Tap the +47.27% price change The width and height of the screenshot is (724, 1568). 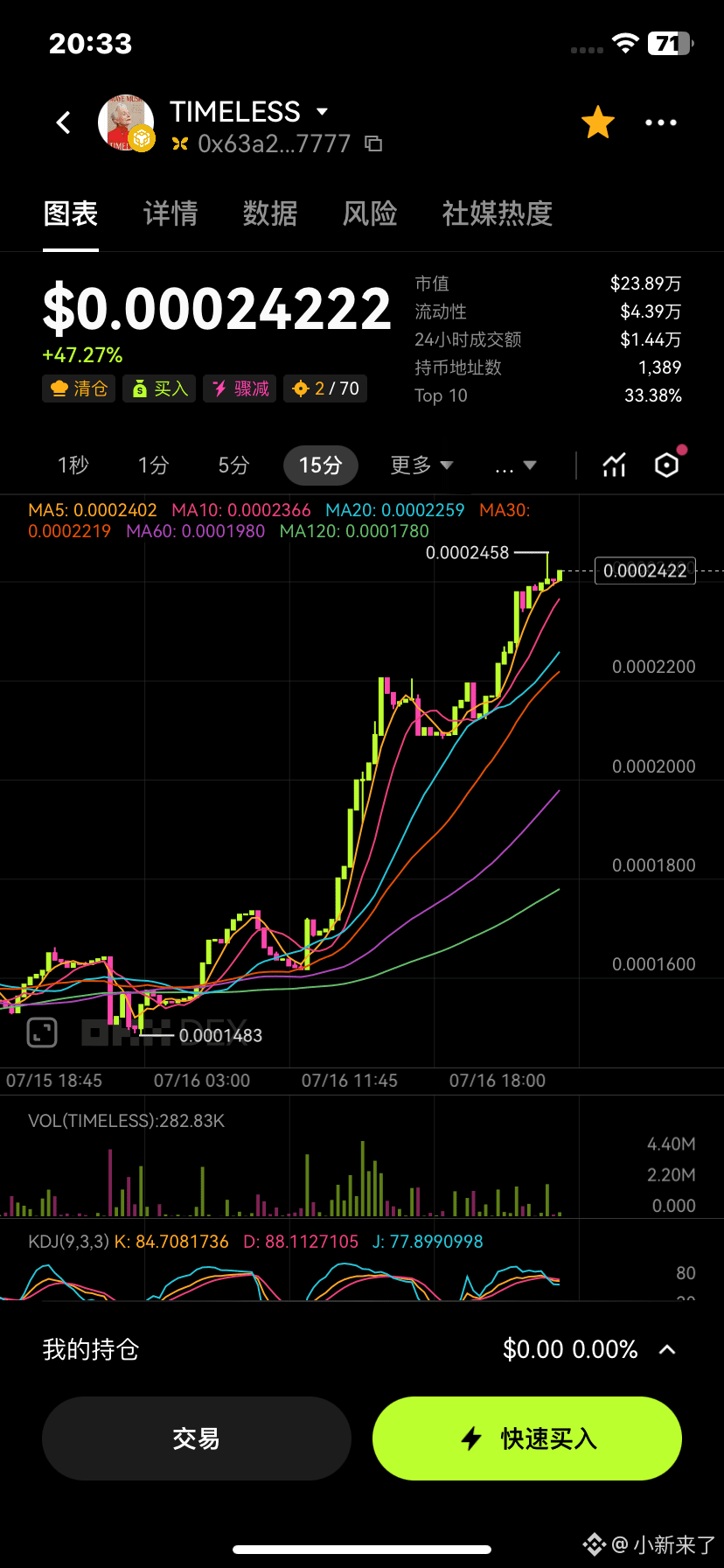click(82, 355)
